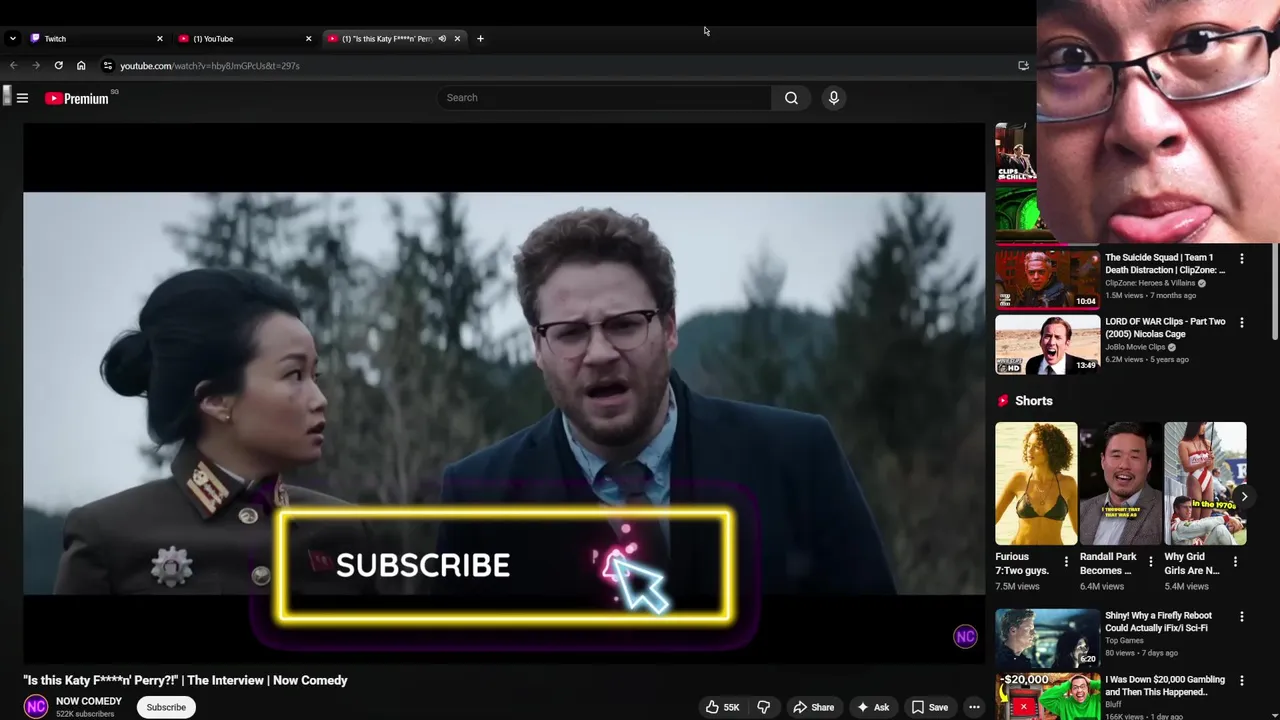Navigate forward in browser history
The image size is (1280, 720).
(36, 66)
